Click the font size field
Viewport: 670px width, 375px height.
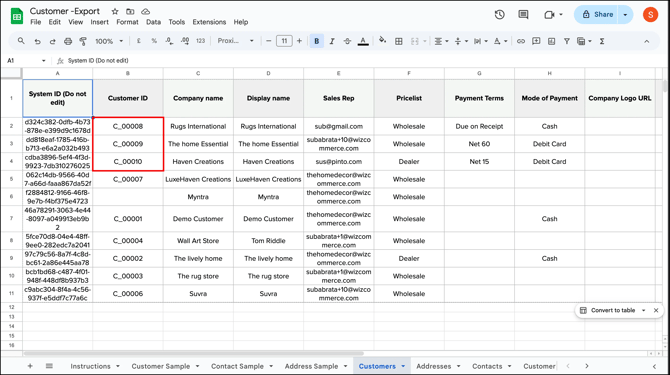[x=284, y=41]
